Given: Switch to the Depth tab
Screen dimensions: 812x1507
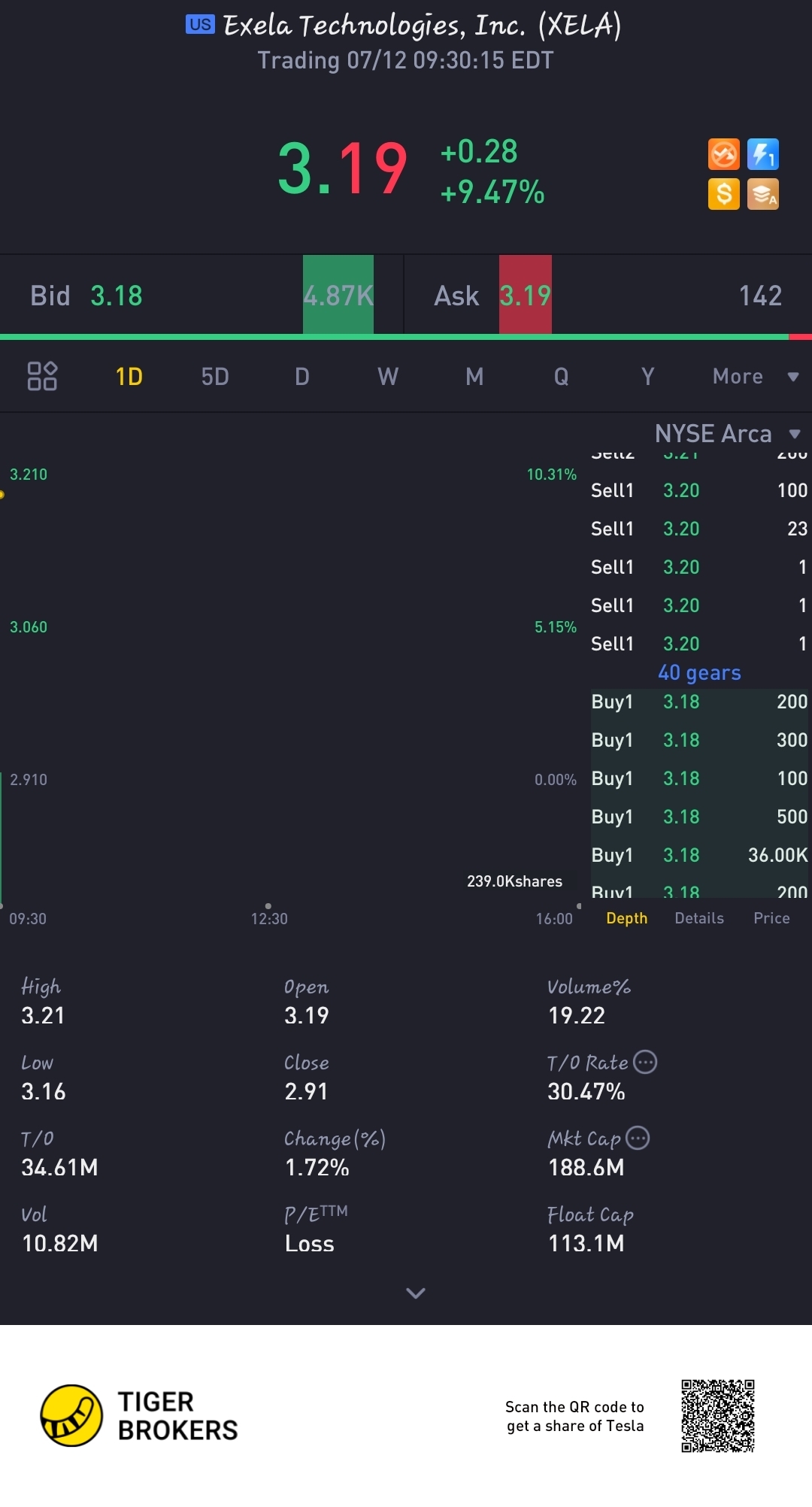Looking at the screenshot, I should 627,918.
